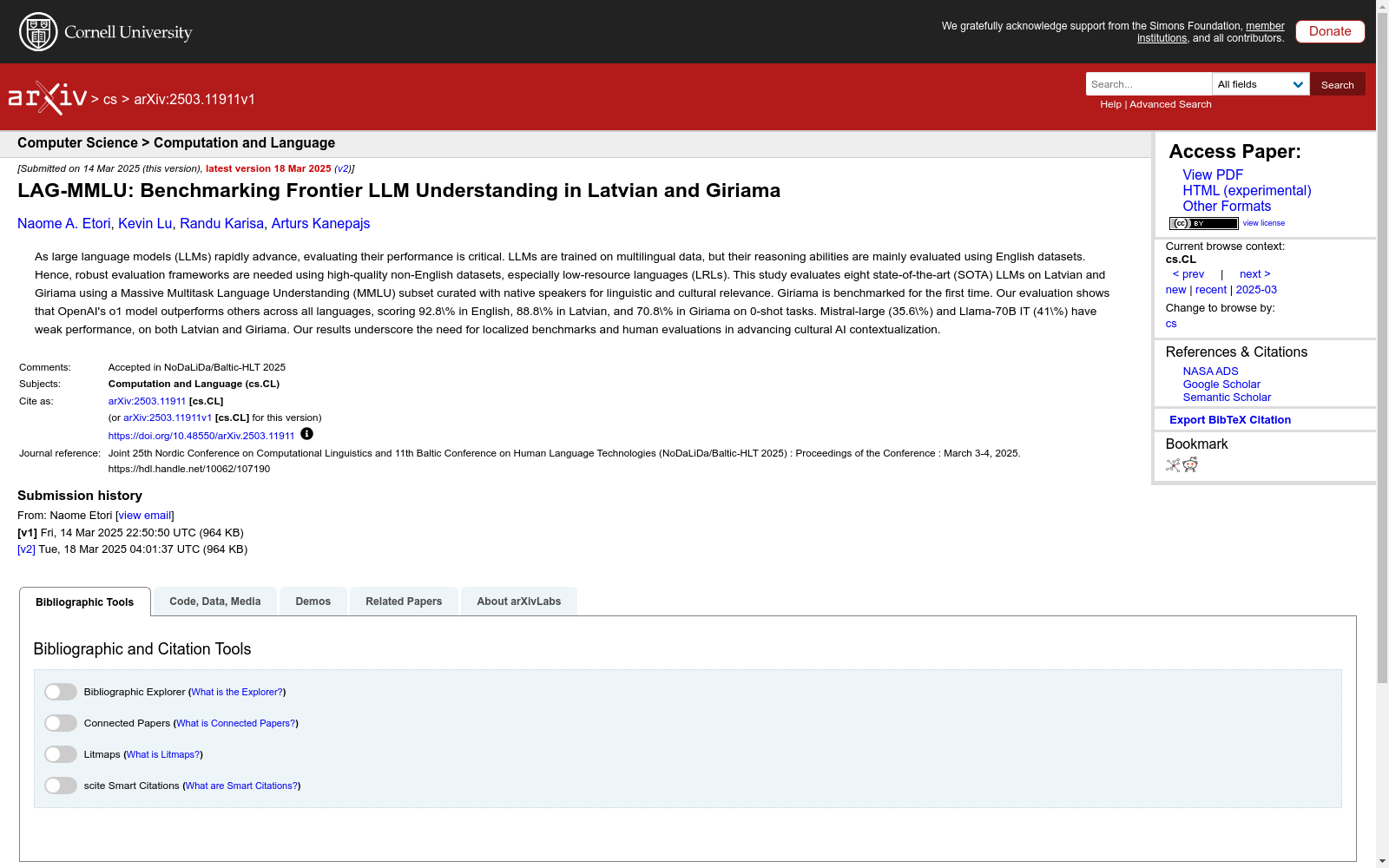The image size is (1389, 868).
Task: Open the View PDF link
Action: pos(1213,175)
